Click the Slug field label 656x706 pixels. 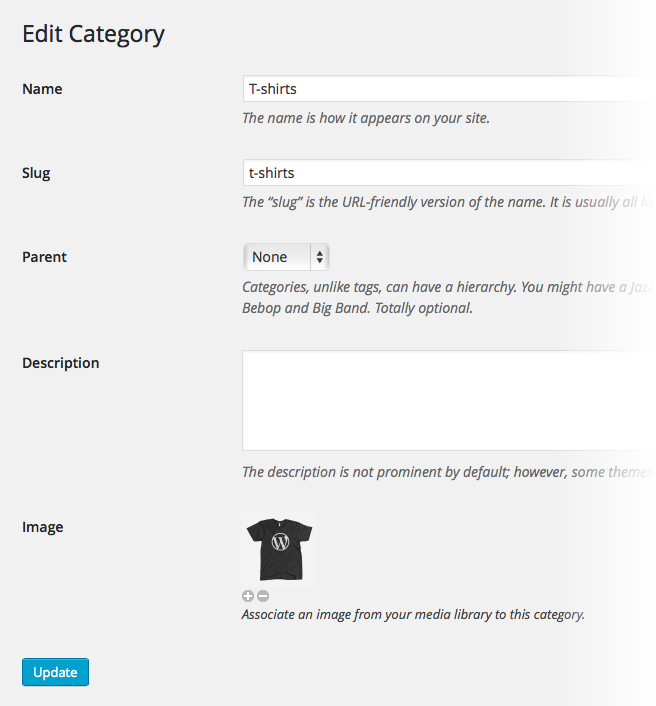[36, 173]
